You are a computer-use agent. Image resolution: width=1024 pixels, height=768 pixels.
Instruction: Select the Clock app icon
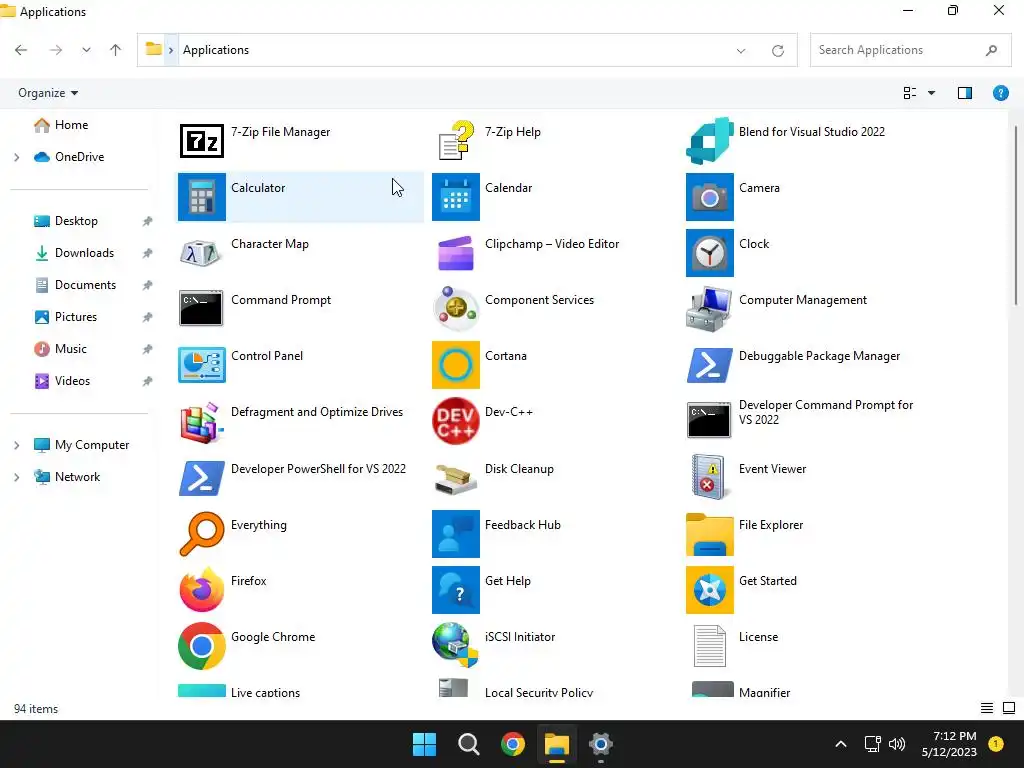click(710, 253)
